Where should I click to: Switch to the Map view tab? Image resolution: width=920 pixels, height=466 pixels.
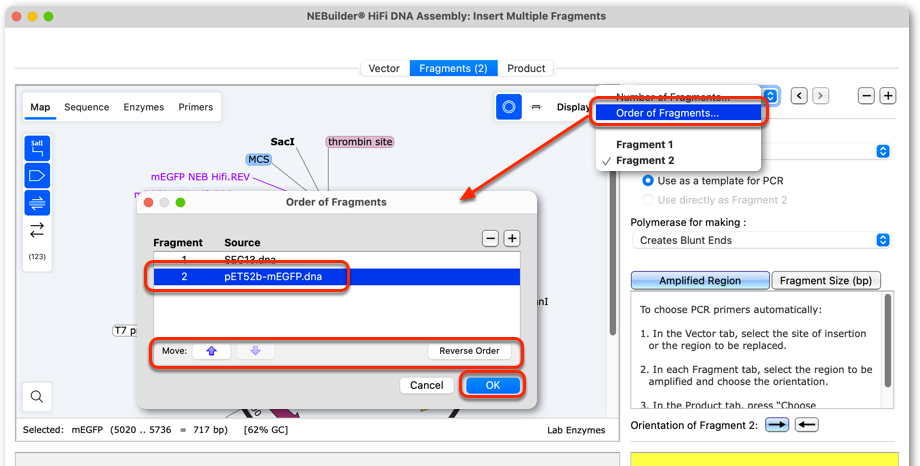[x=40, y=107]
